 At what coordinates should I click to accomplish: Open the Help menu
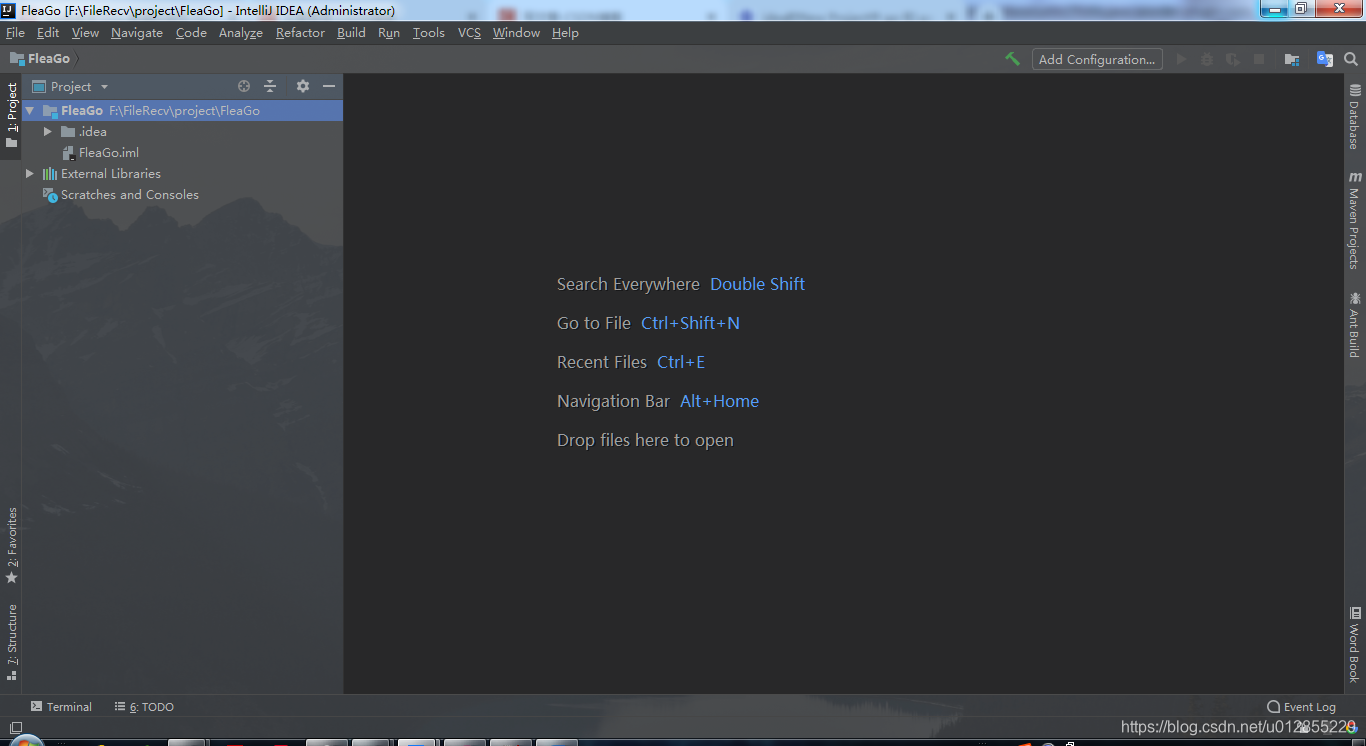pos(565,33)
